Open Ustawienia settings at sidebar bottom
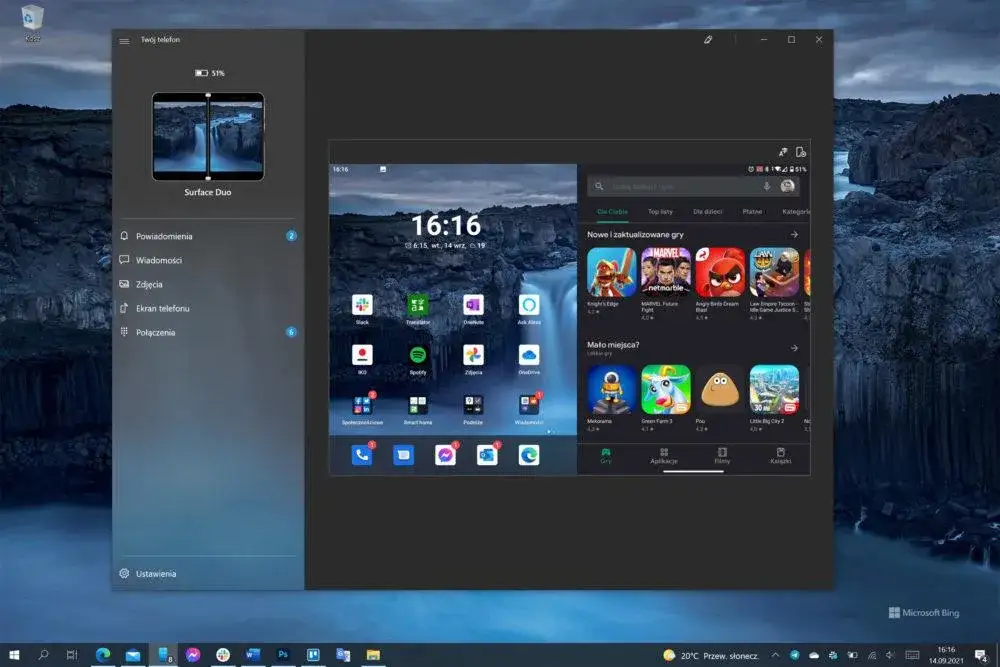 point(156,574)
